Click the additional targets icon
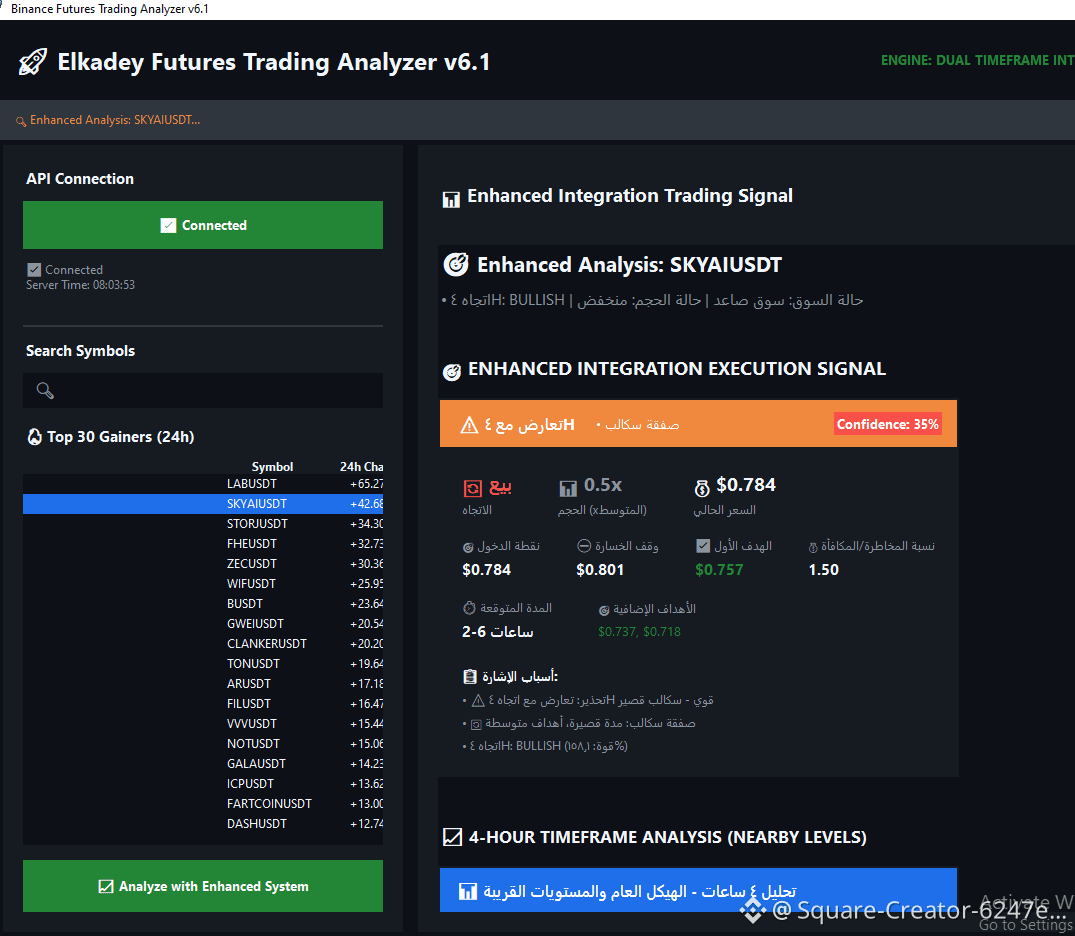This screenshot has width=1075, height=936. tap(604, 610)
